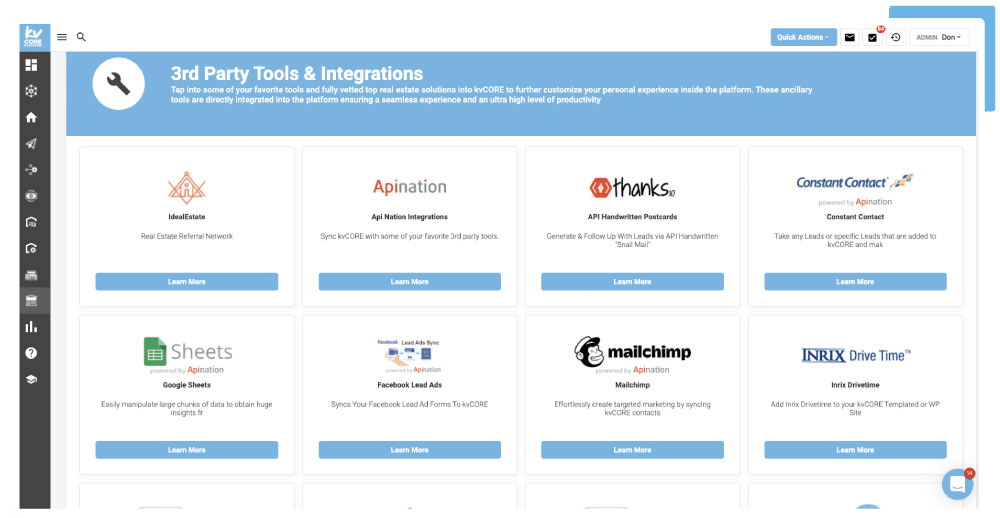Click Learn More for Api Nation Integrations

coord(409,281)
